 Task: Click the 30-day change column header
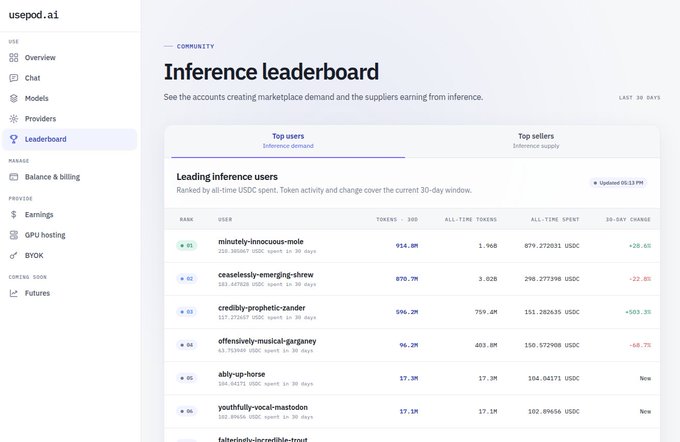(628, 219)
